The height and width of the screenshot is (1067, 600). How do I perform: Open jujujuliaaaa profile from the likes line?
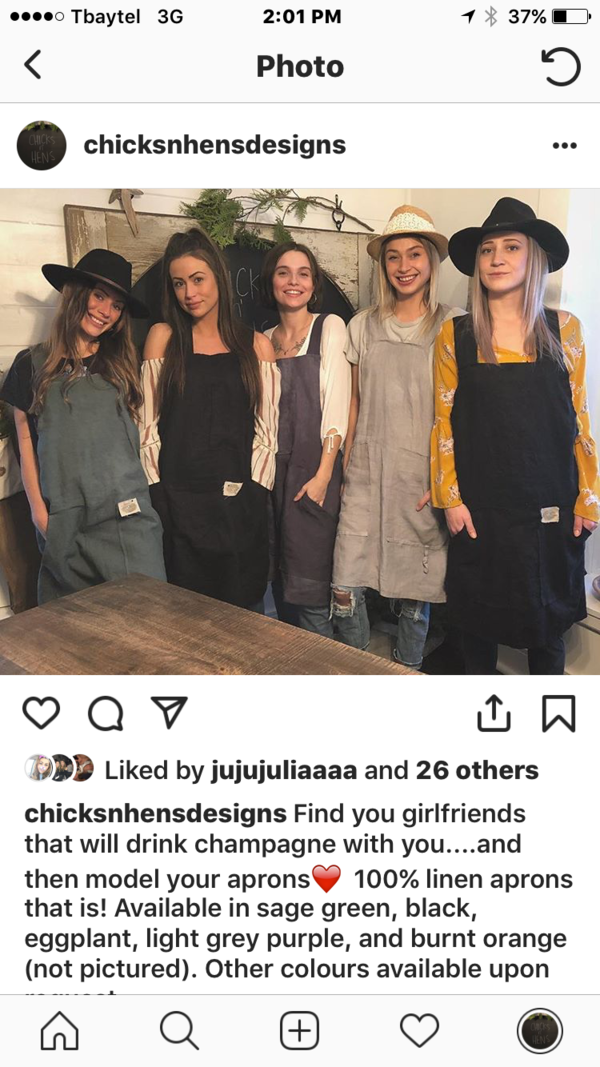click(284, 771)
